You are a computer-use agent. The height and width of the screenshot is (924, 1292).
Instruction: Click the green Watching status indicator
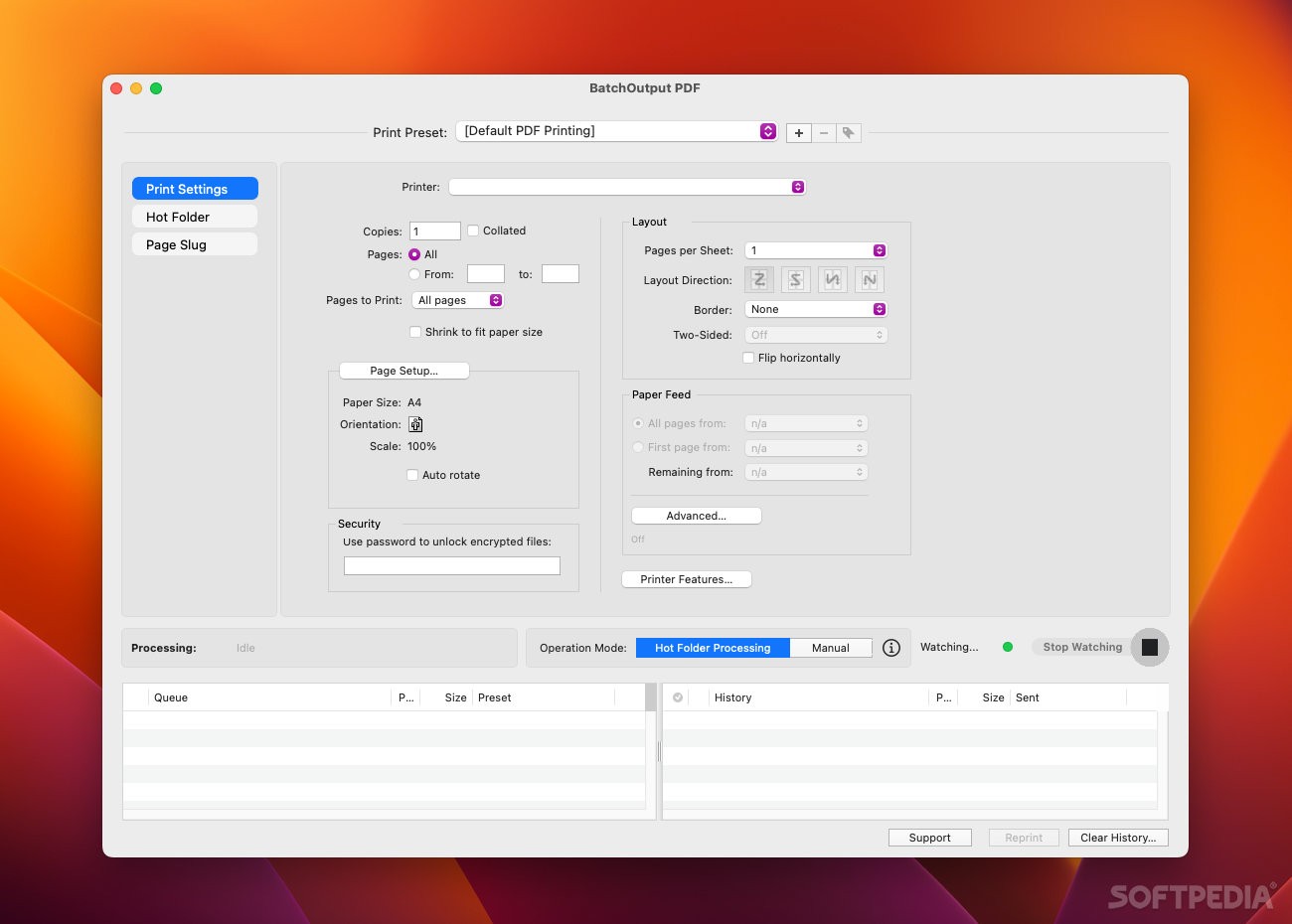[x=1008, y=647]
